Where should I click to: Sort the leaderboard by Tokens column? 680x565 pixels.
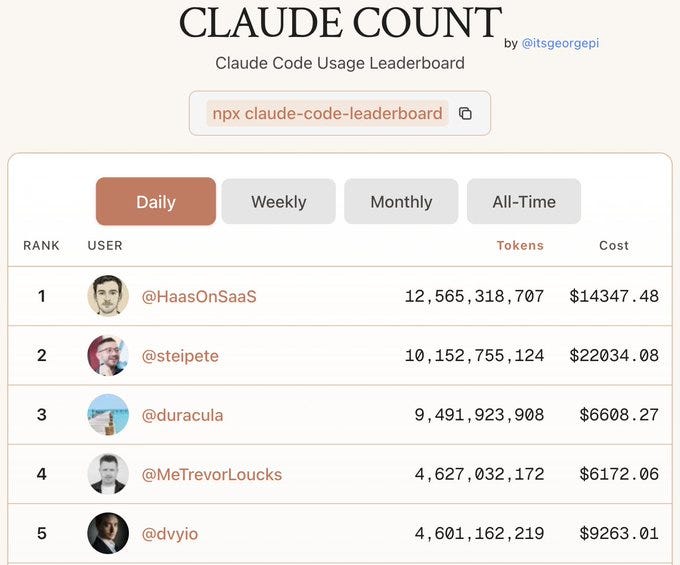[520, 245]
